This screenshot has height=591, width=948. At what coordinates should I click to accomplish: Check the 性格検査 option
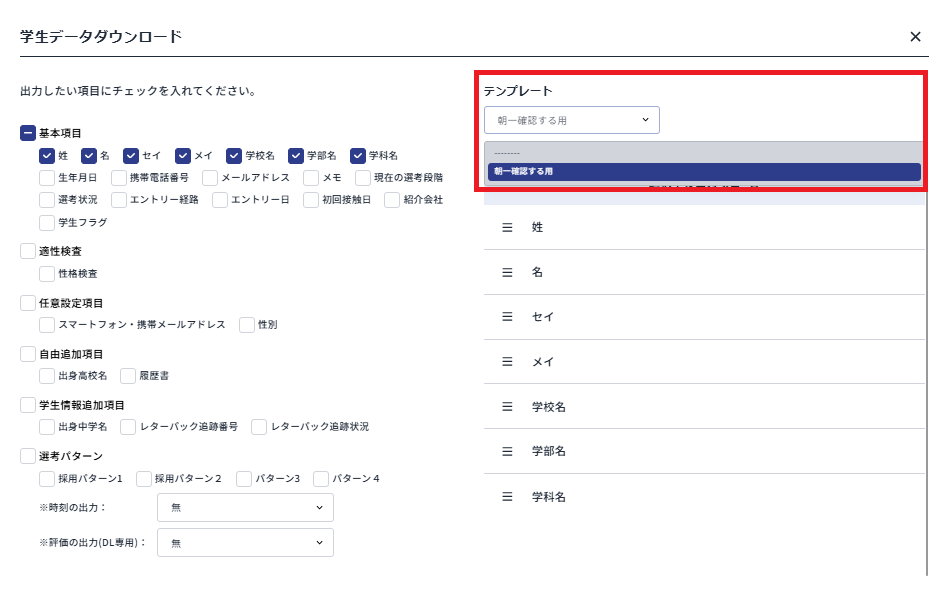[44, 274]
